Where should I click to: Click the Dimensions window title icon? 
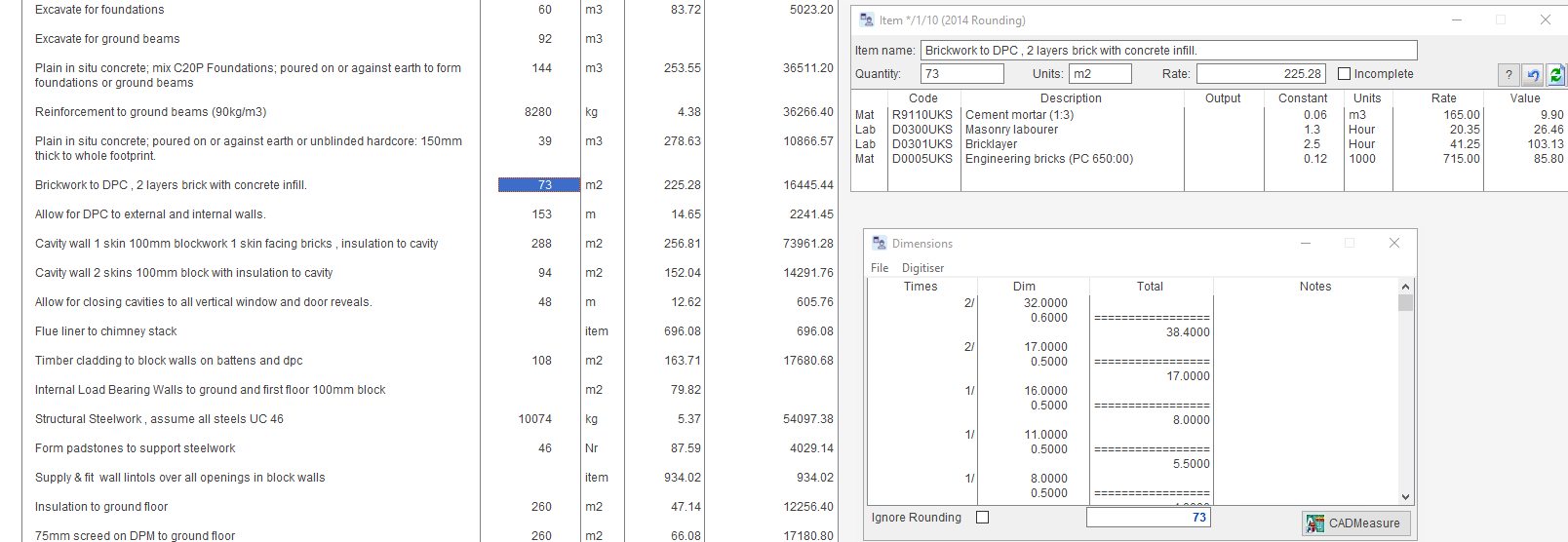click(880, 243)
